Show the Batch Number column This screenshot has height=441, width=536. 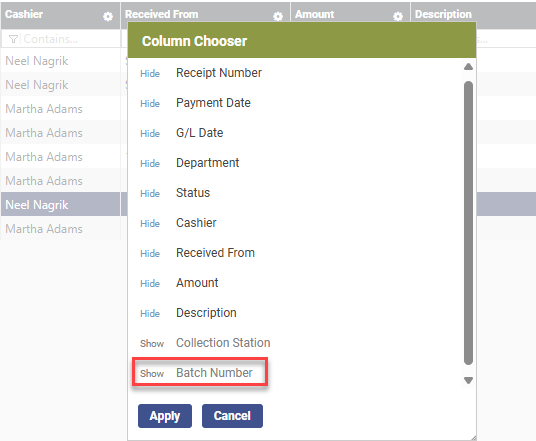(152, 373)
